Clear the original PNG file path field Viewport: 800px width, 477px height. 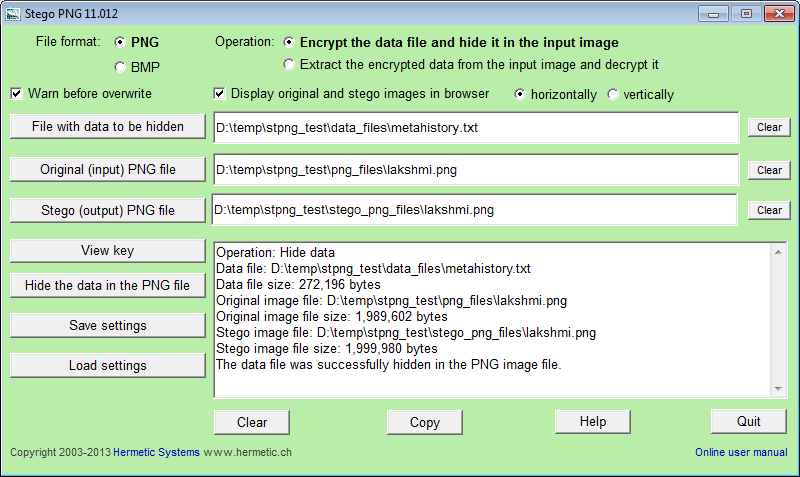[x=769, y=170]
